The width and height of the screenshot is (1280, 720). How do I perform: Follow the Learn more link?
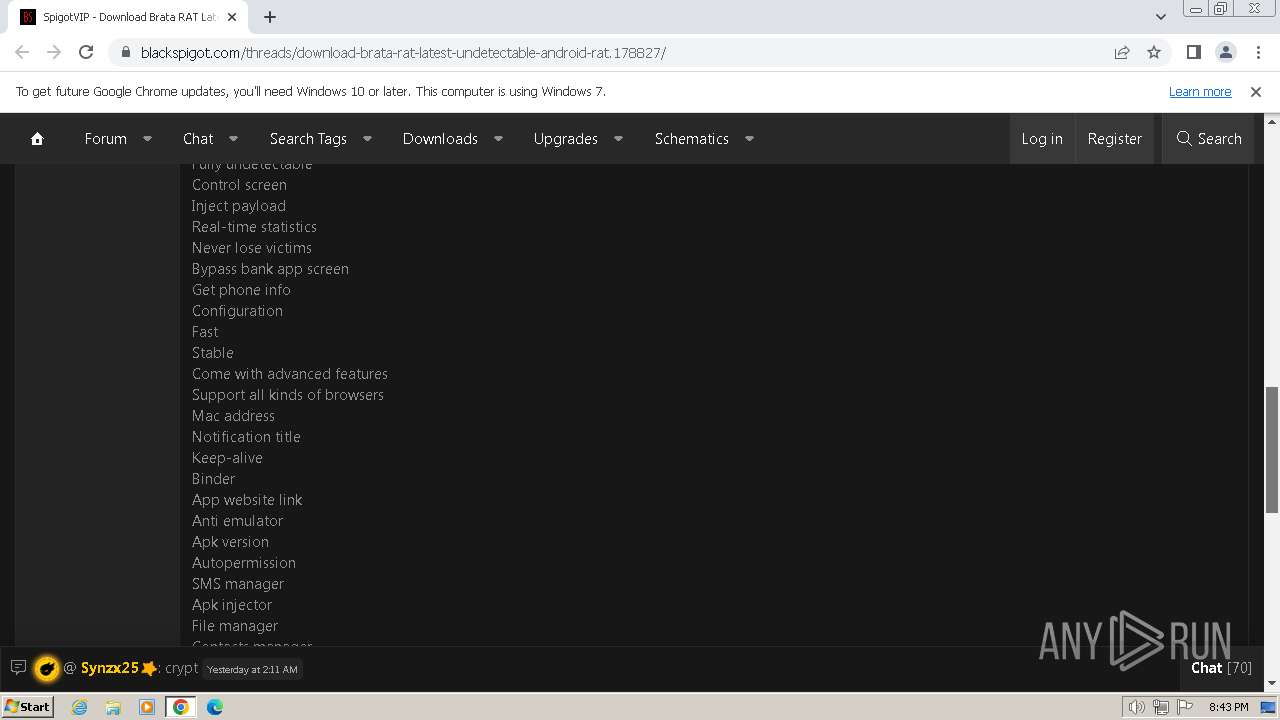1200,91
